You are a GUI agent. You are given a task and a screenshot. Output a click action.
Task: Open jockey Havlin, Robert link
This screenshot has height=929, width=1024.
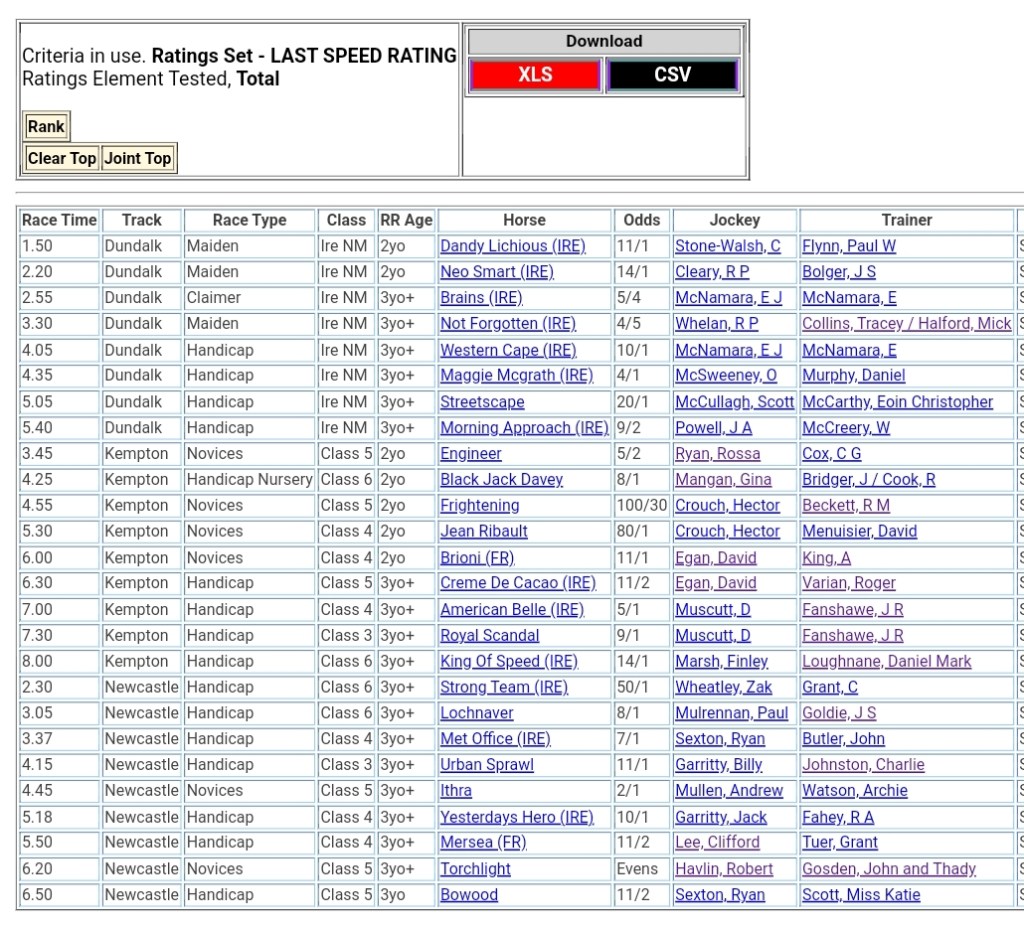[723, 869]
